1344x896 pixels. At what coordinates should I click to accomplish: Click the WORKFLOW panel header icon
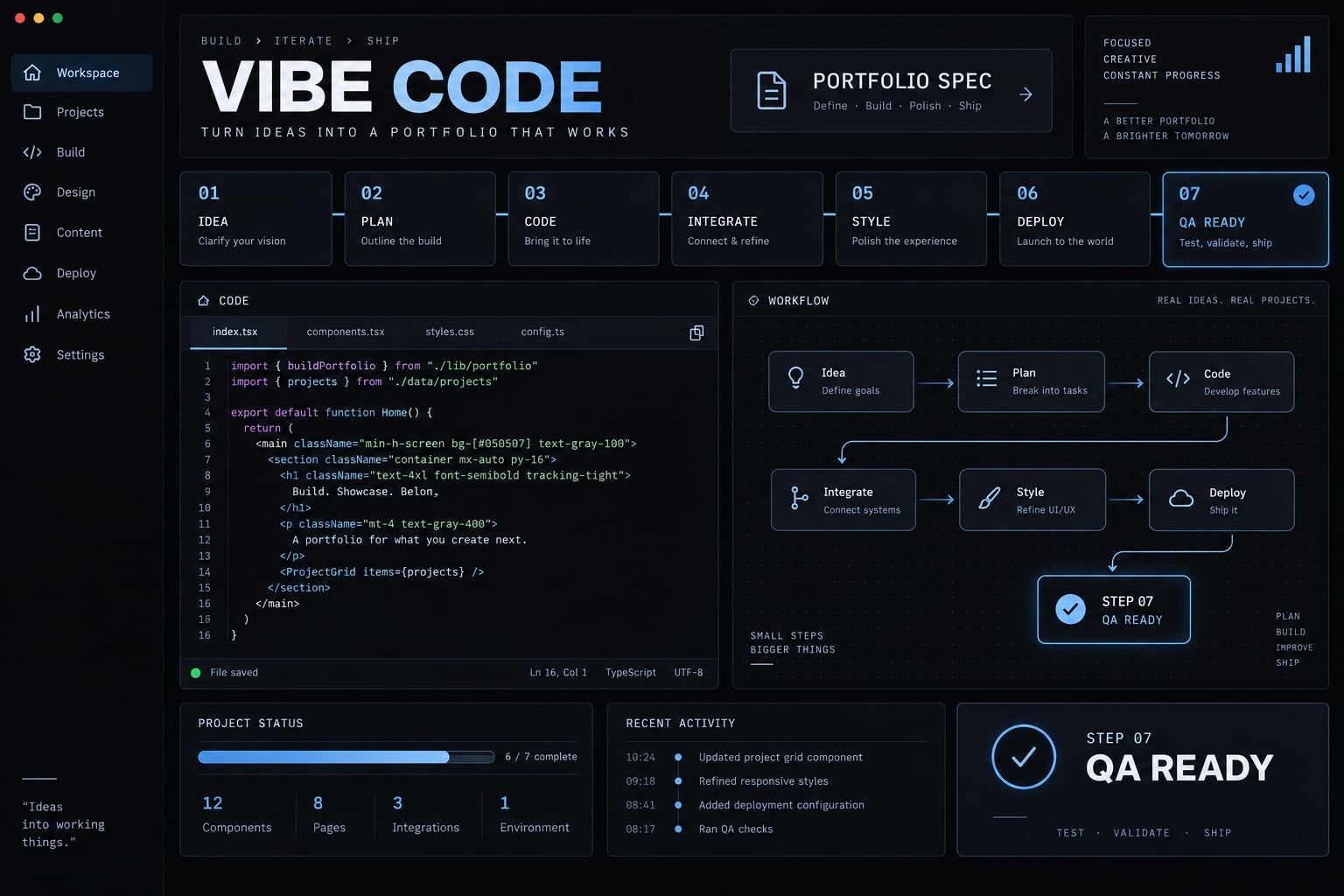click(x=753, y=301)
